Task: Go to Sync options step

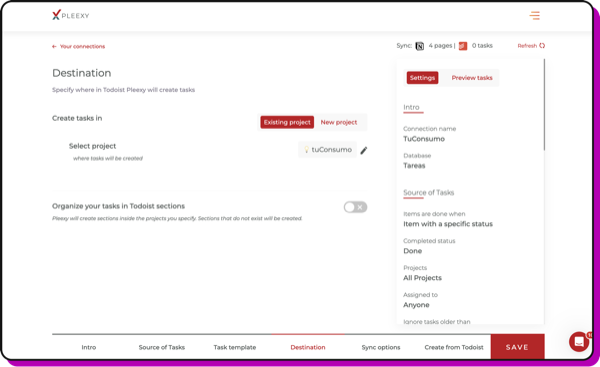Action: tap(381, 347)
